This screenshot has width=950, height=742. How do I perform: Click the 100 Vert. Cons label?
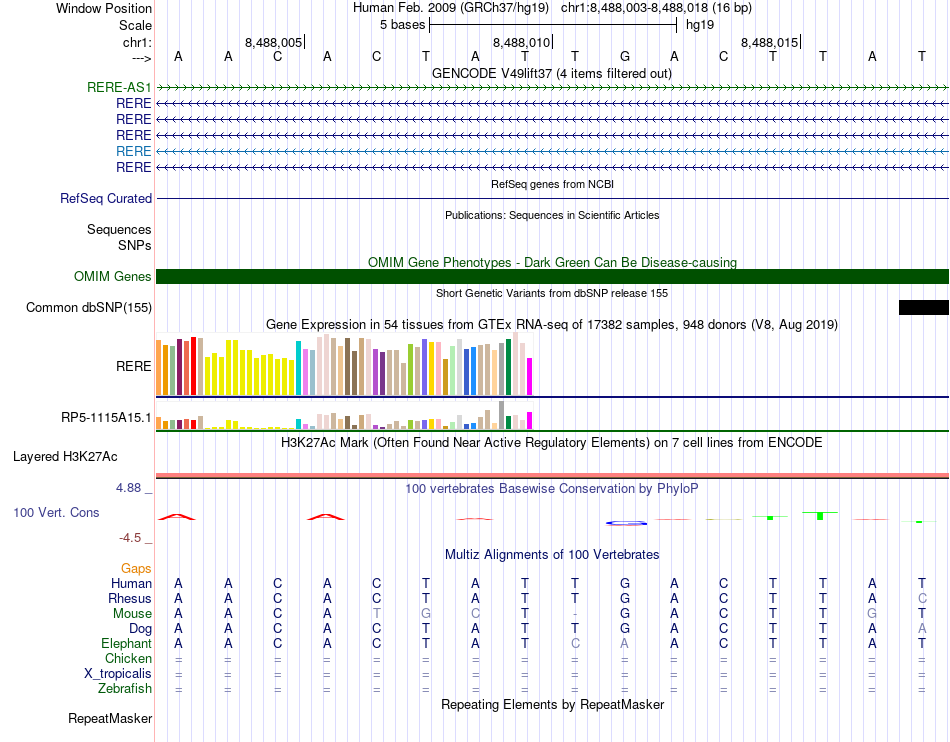click(56, 512)
